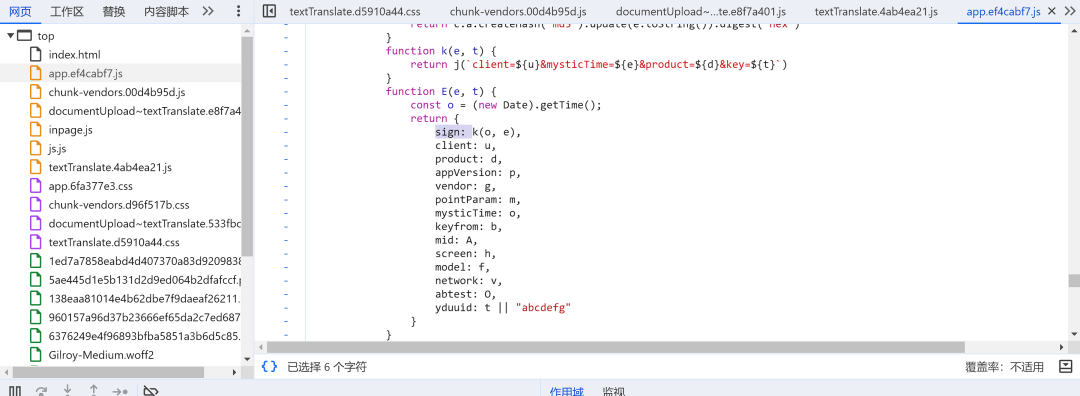This screenshot has height=396, width=1080.
Task: Click the code editor horizontal scrollbar thumb
Action: click(616, 346)
